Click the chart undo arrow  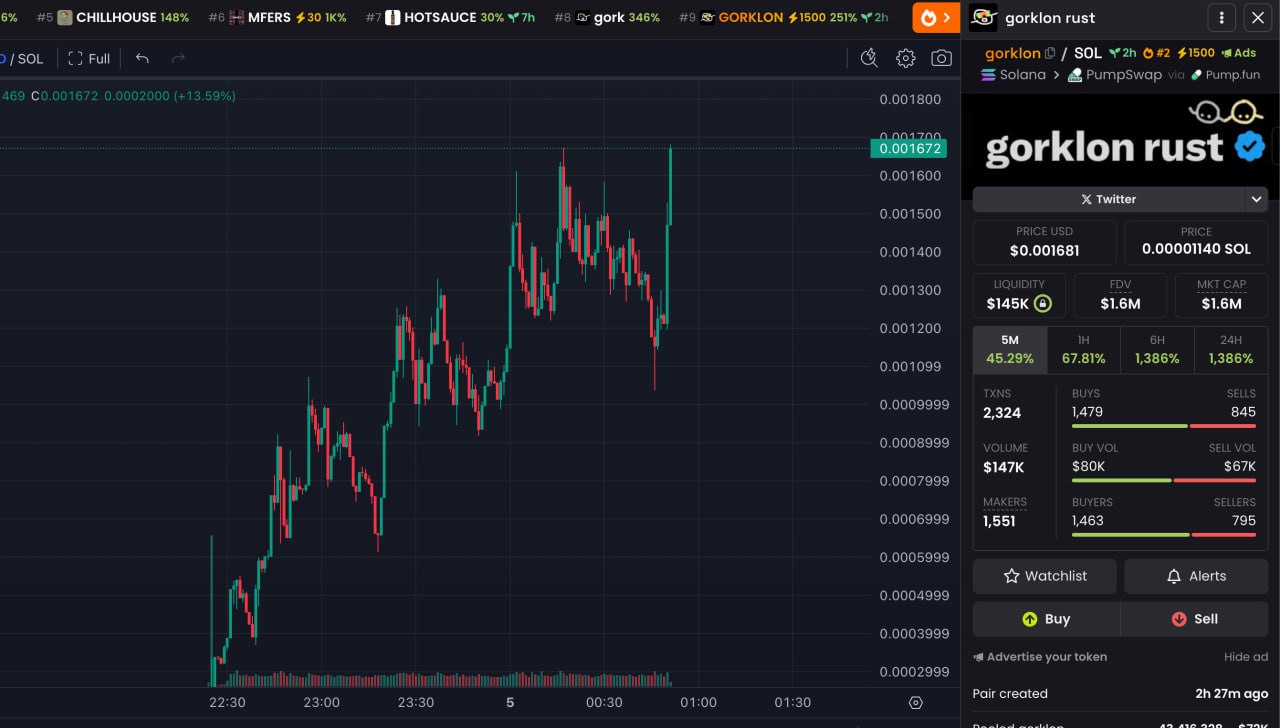(142, 59)
